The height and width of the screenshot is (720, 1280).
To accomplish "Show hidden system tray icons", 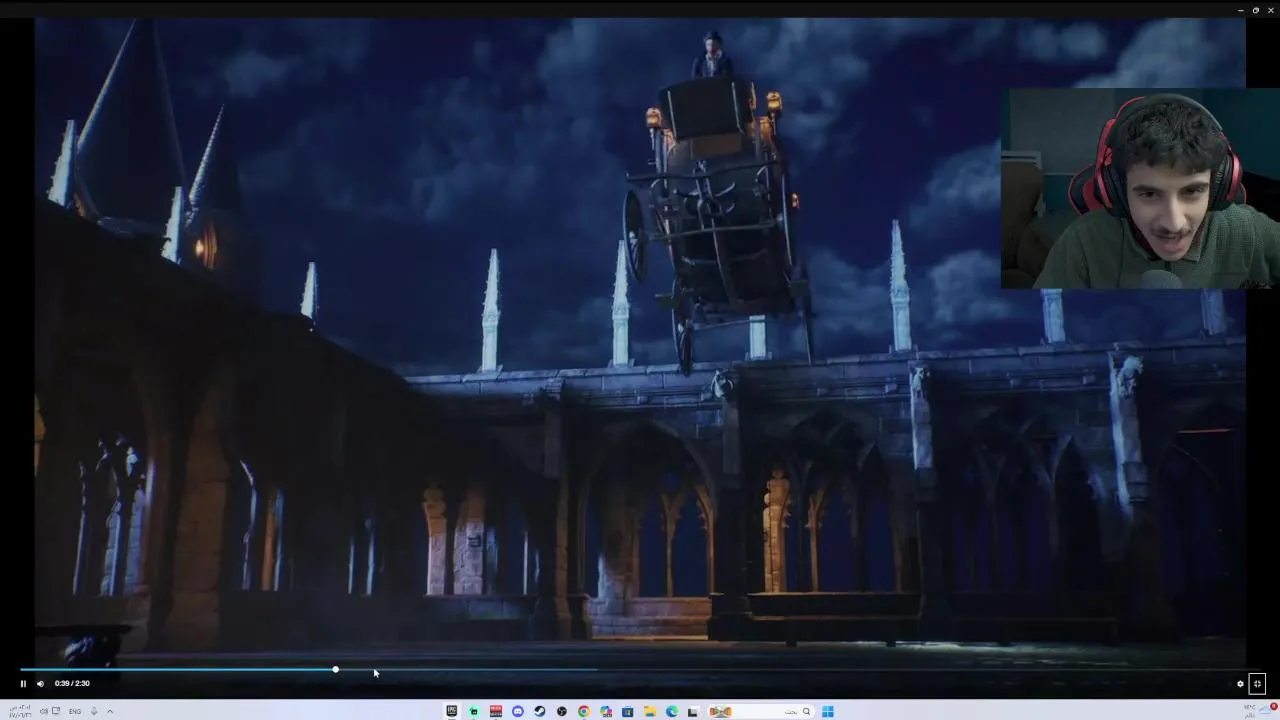I will pyautogui.click(x=110, y=711).
